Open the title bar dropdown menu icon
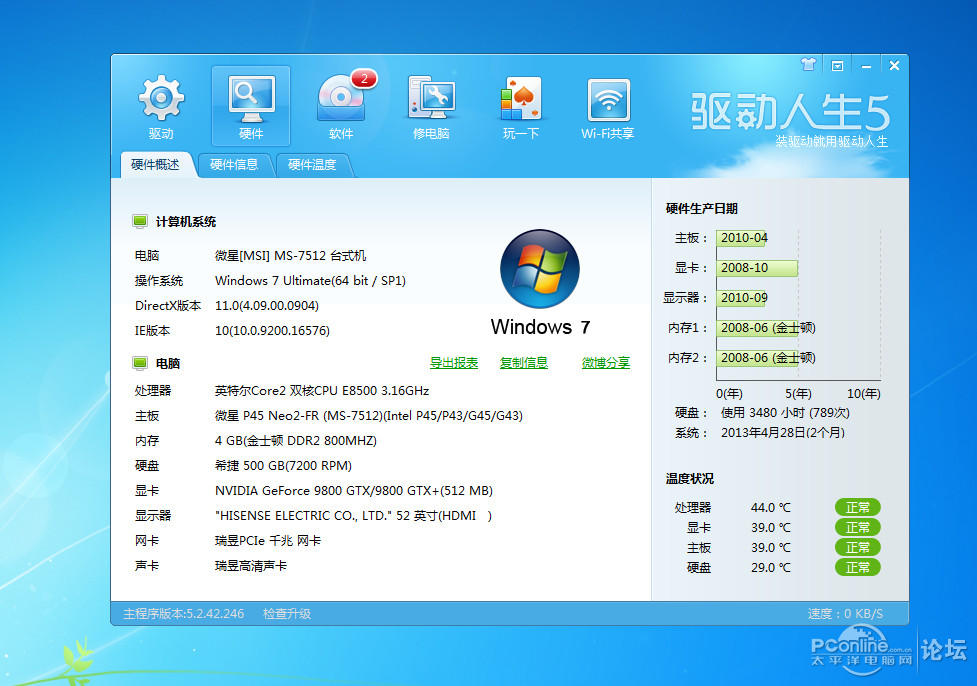Viewport: 977px width, 686px height. (837, 65)
